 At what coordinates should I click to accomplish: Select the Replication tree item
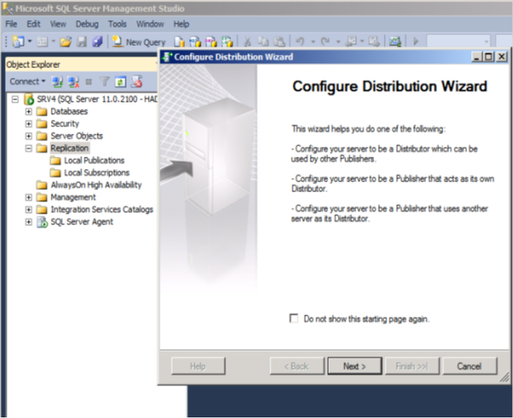[x=69, y=148]
